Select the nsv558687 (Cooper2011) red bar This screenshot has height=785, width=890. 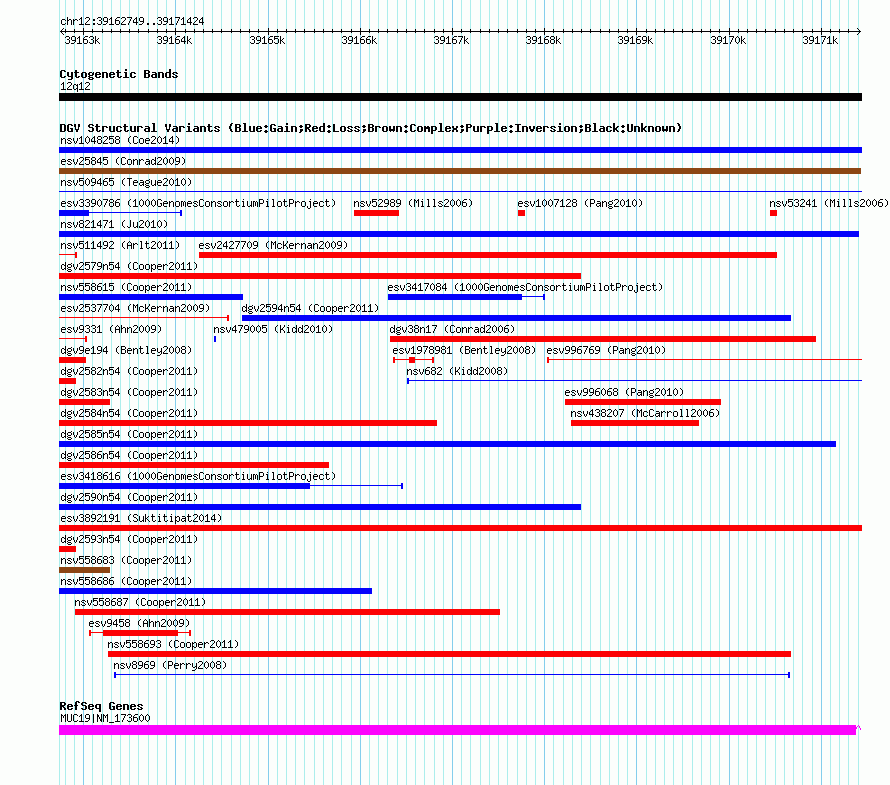pyautogui.click(x=287, y=612)
